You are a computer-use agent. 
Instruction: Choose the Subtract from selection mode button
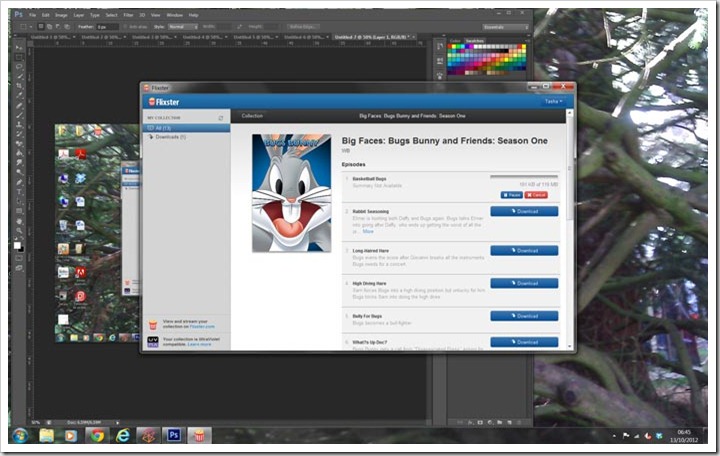[58, 27]
